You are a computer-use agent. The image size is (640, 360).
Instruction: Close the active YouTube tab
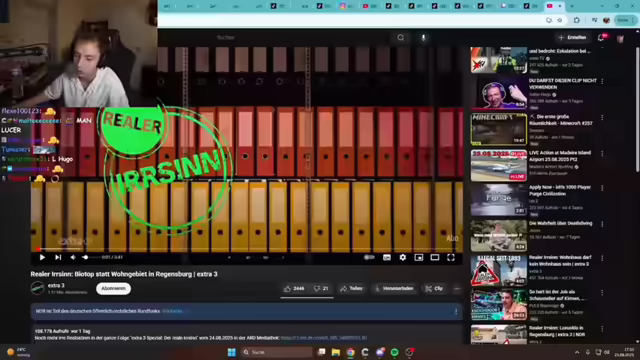[560, 6]
